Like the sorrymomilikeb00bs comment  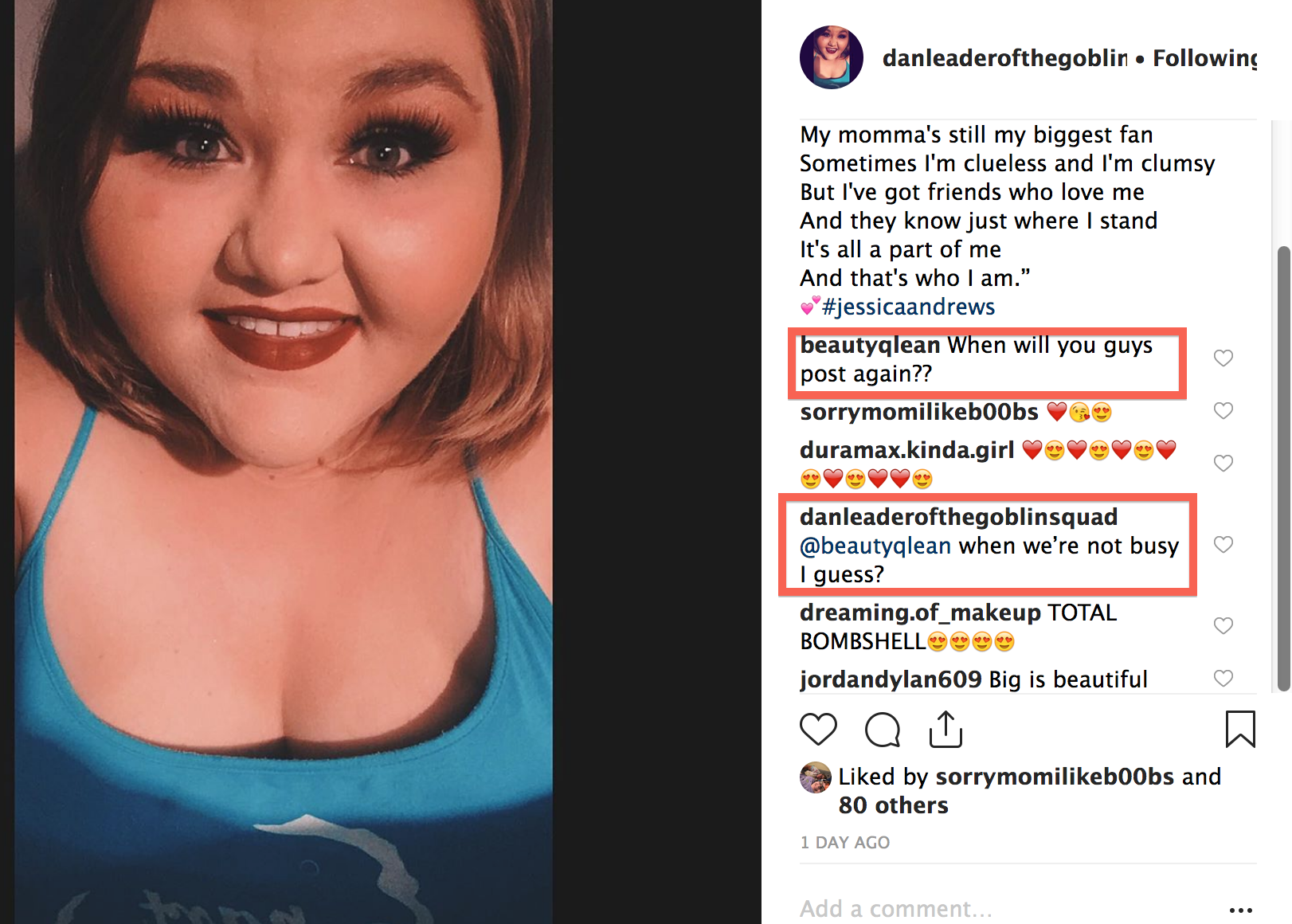point(1223,411)
